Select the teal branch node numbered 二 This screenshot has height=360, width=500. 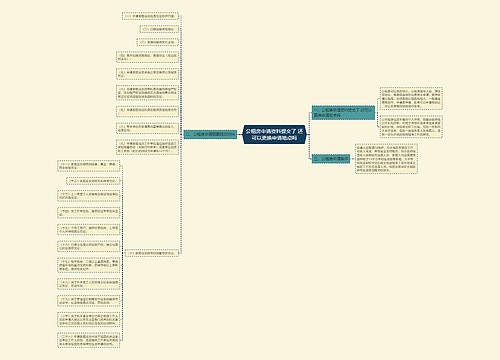[331, 159]
